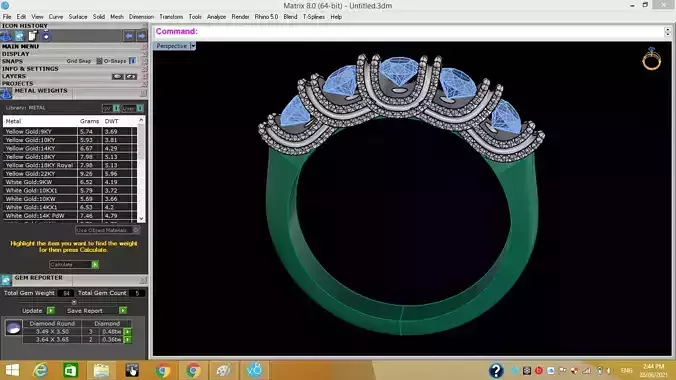Viewport: 676px width, 380px height.
Task: Click the ring view icon in viewport corner
Action: tap(651, 59)
